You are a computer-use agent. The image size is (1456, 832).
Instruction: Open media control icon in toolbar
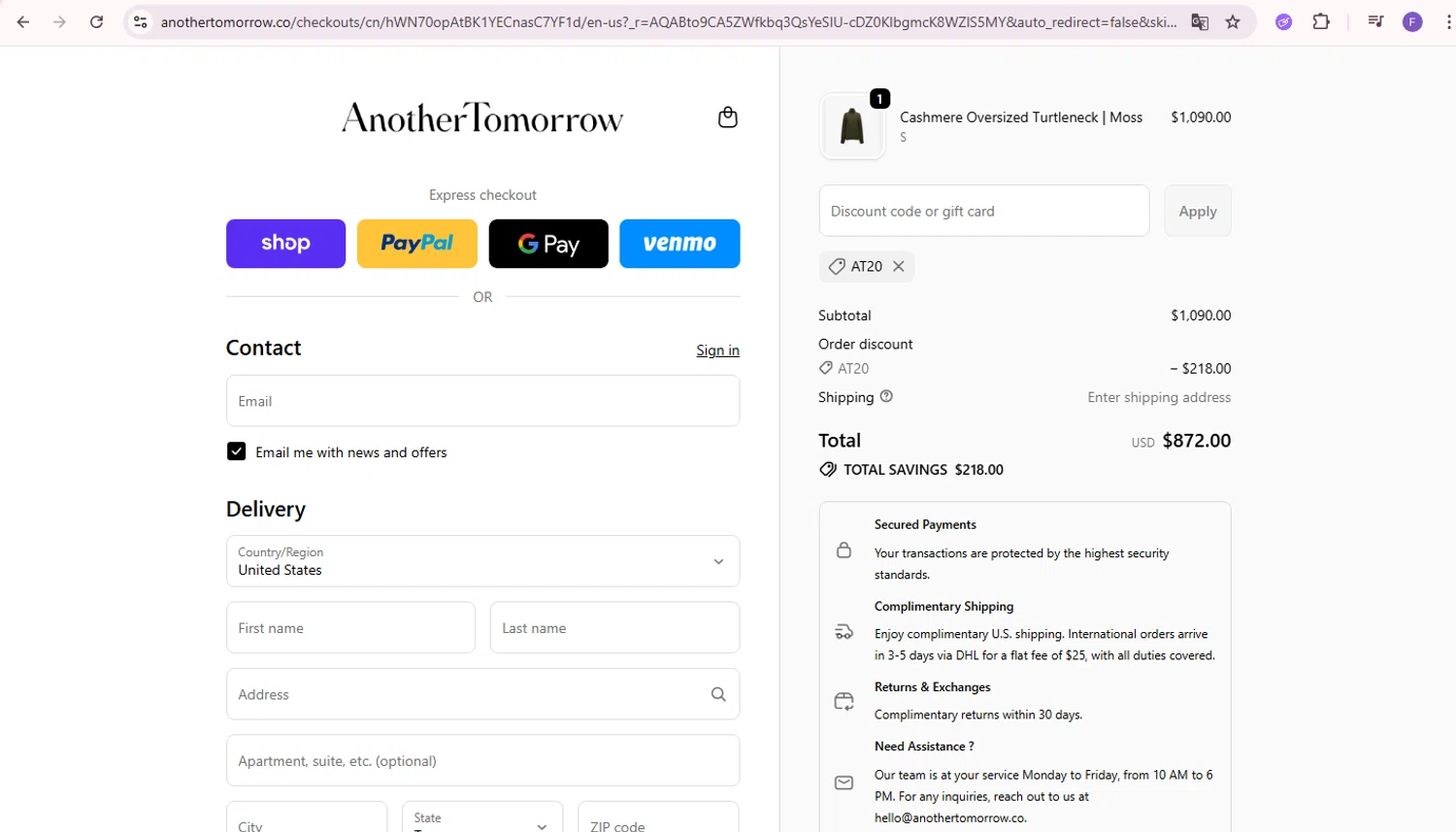click(1375, 21)
